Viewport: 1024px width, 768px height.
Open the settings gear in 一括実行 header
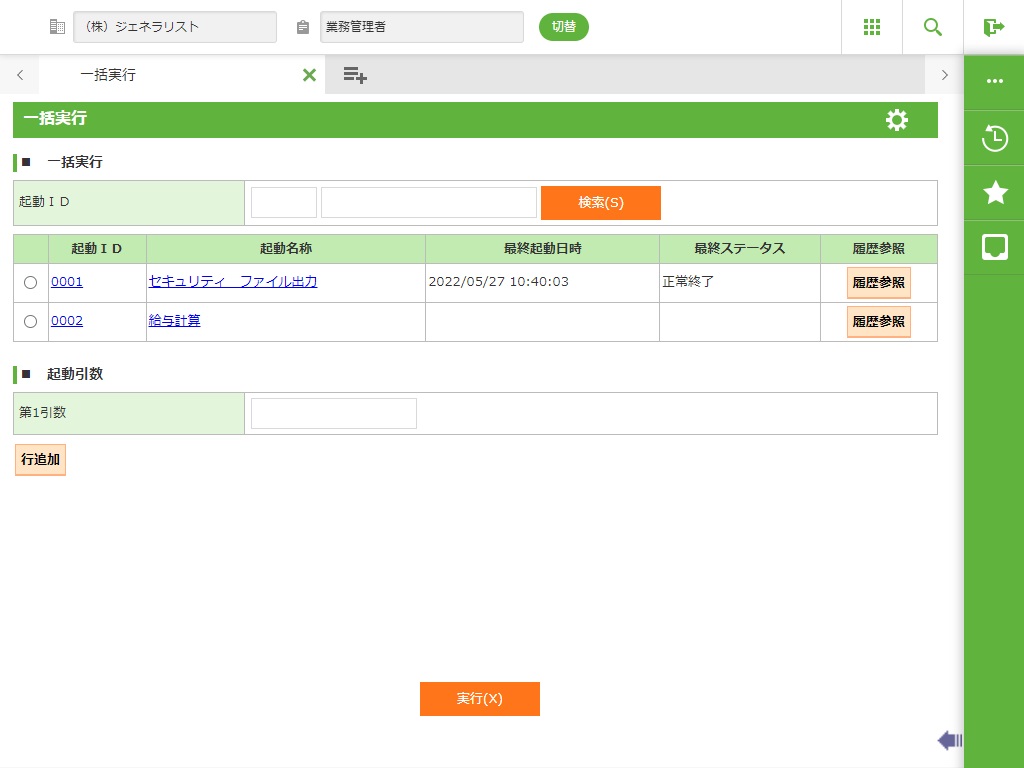point(897,120)
